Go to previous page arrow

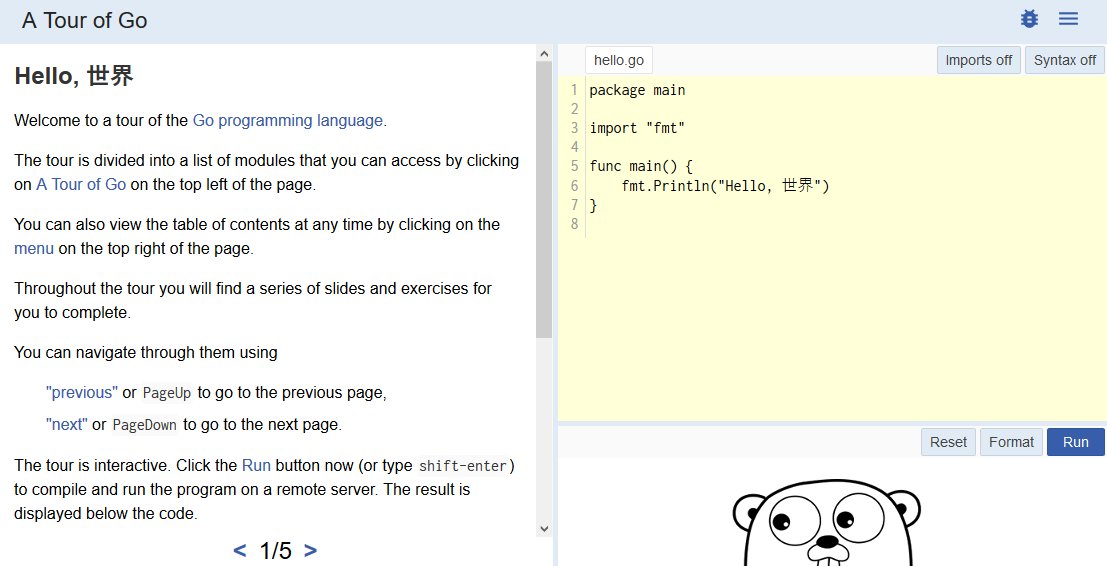coord(240,550)
